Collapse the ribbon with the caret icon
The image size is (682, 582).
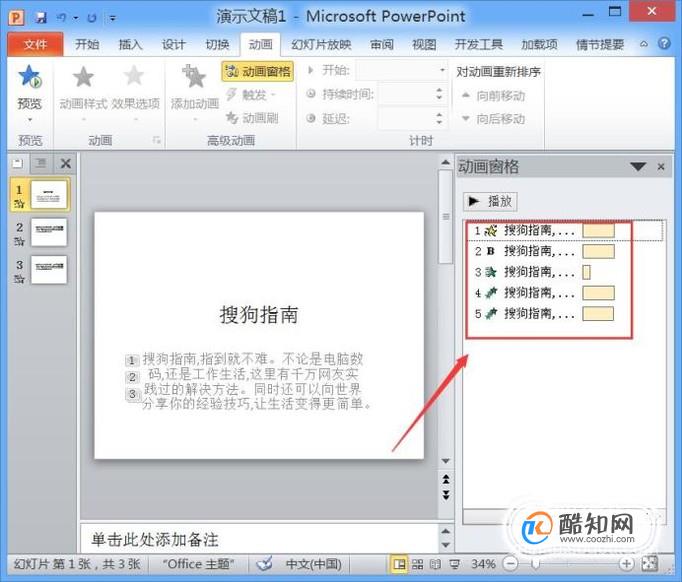coord(644,44)
